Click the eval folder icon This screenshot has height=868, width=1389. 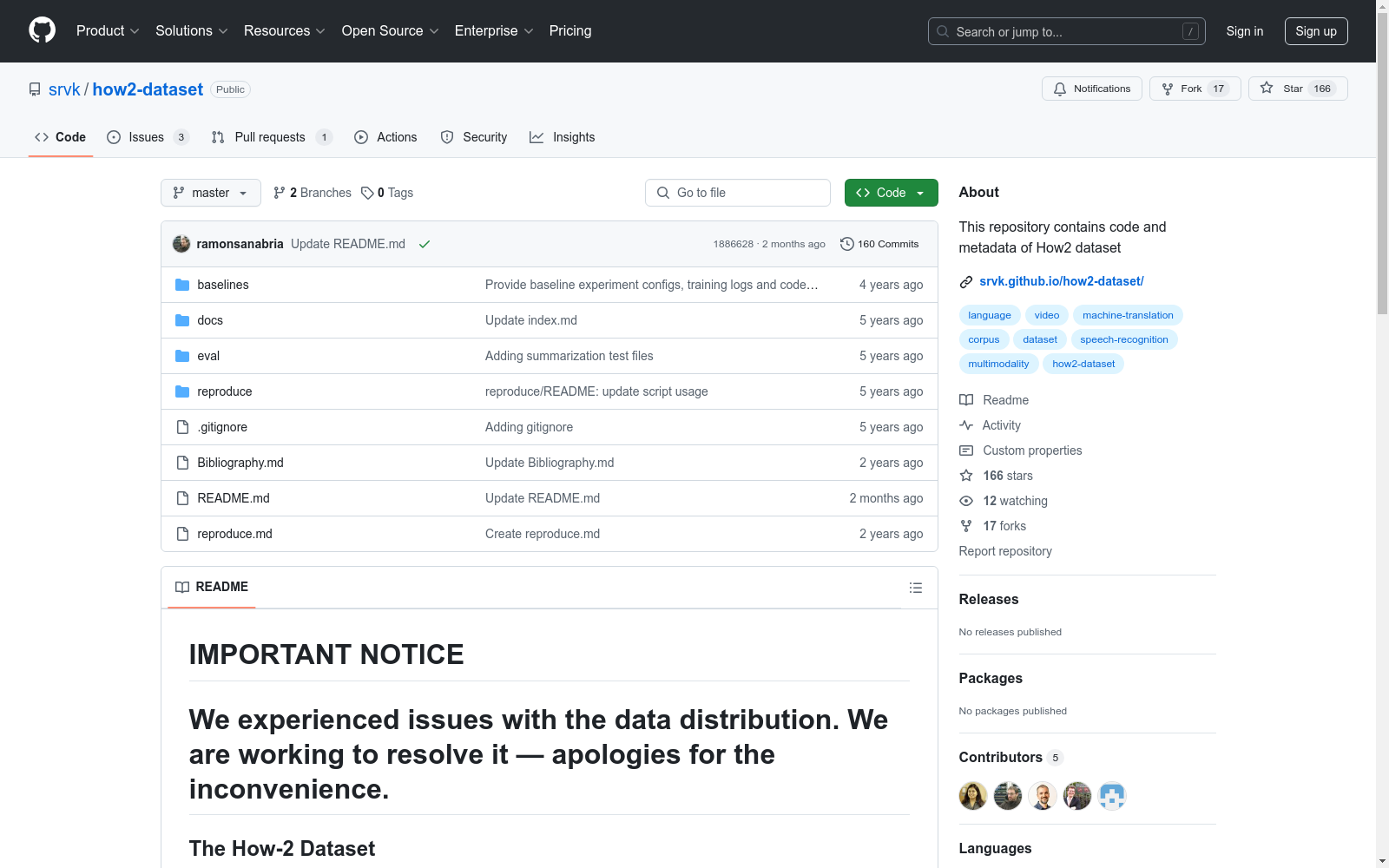pos(182,356)
